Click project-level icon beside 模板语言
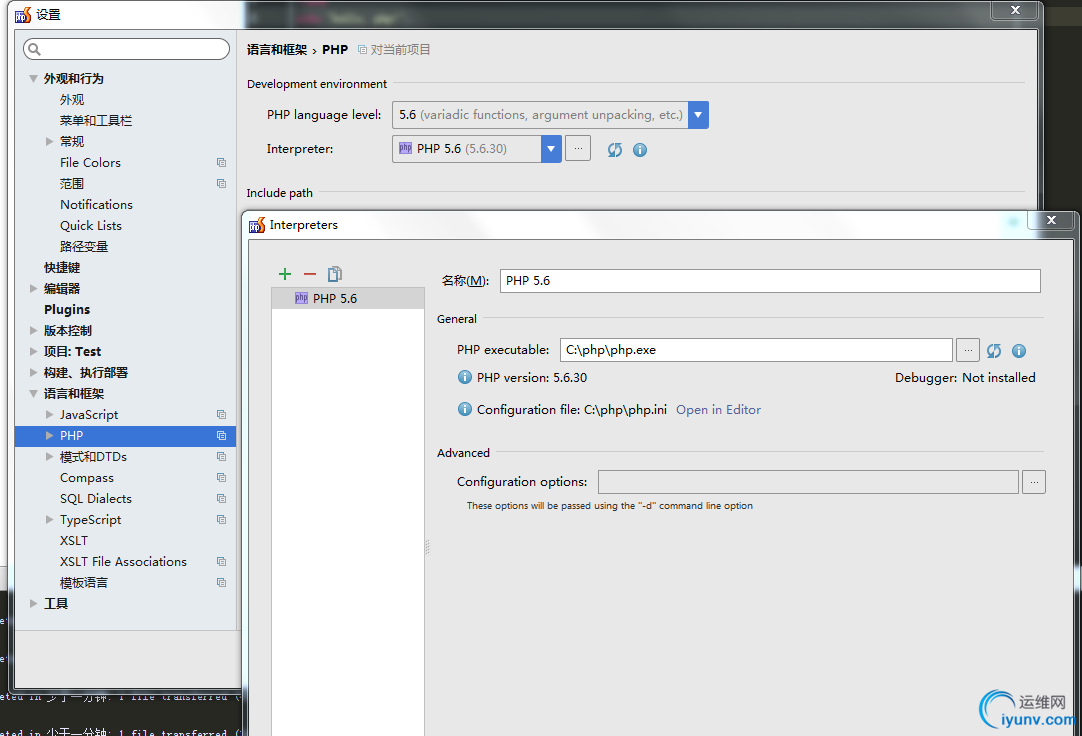1082x736 pixels. tap(222, 582)
